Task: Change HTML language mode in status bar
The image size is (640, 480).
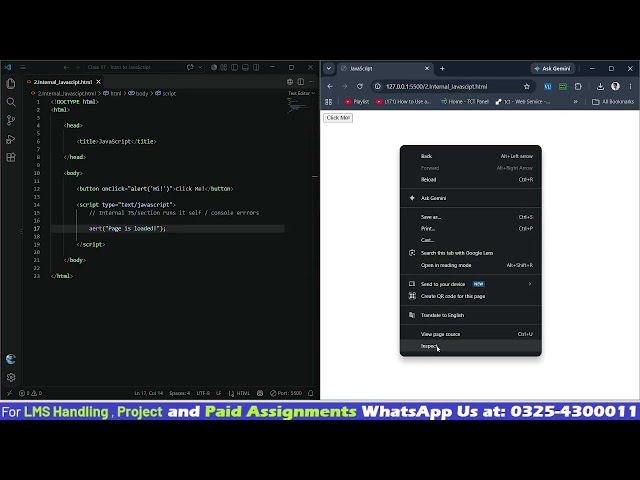Action: (239, 393)
